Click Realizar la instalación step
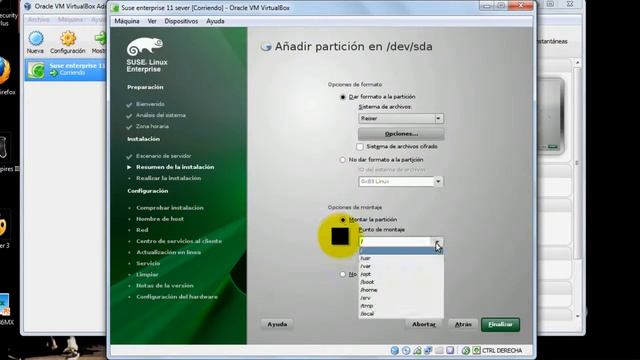Viewport: 640px width, 360px height. [x=169, y=178]
